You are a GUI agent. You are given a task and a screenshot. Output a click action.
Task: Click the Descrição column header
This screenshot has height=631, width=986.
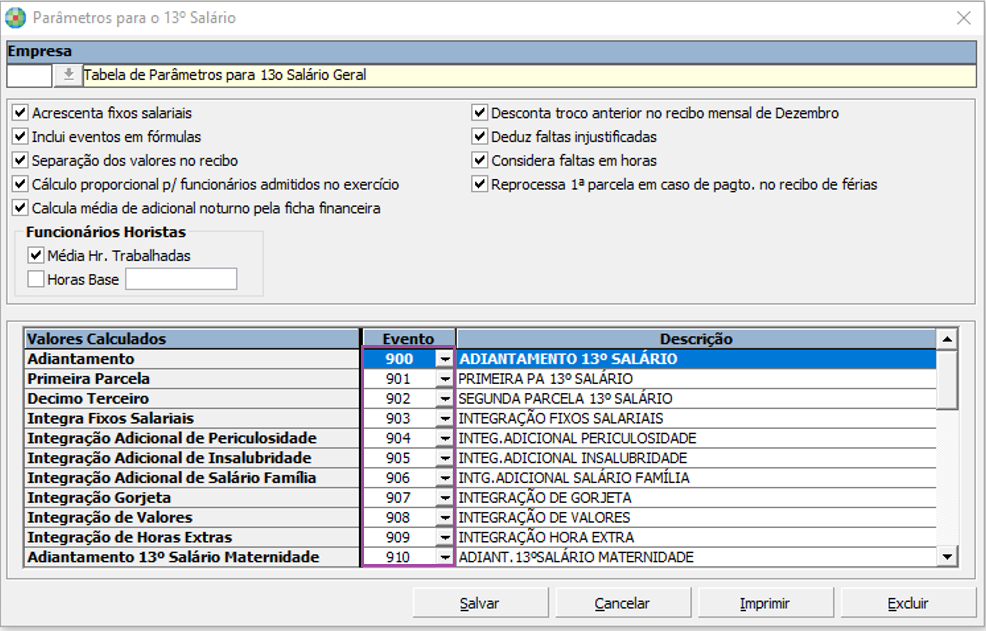[696, 339]
